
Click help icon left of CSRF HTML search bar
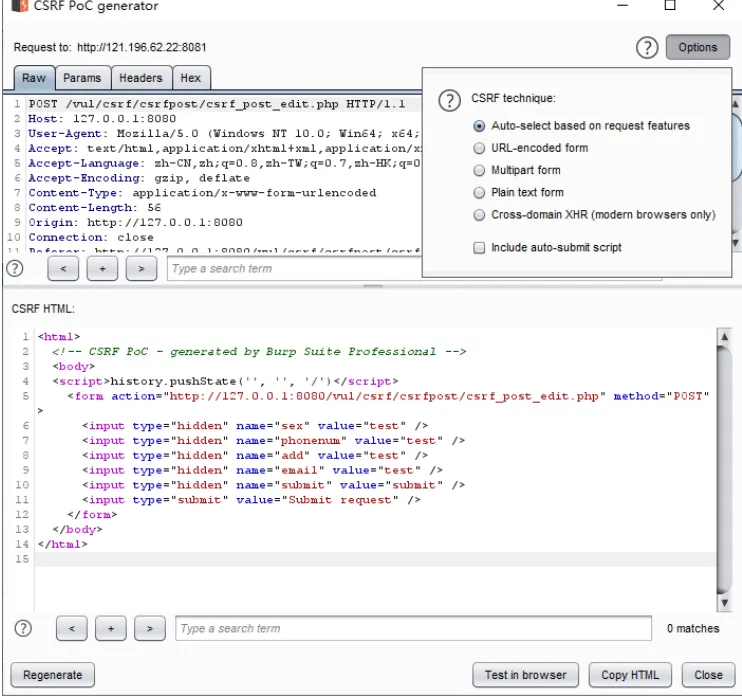tap(23, 628)
